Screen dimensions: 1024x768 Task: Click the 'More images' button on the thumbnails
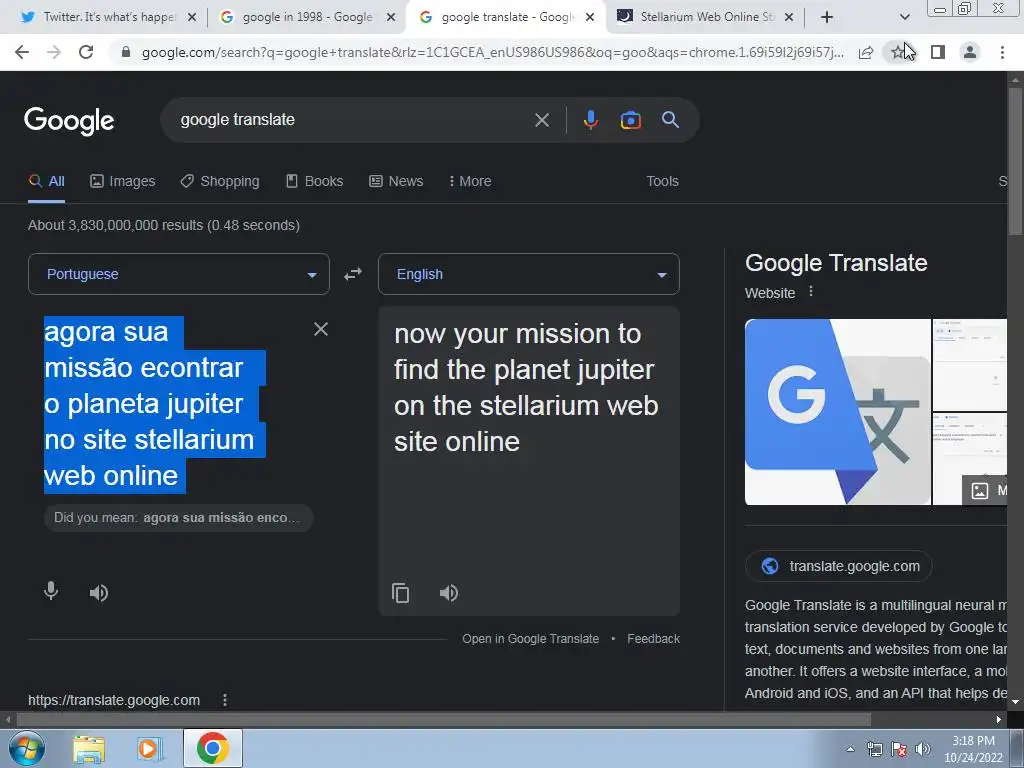click(986, 490)
